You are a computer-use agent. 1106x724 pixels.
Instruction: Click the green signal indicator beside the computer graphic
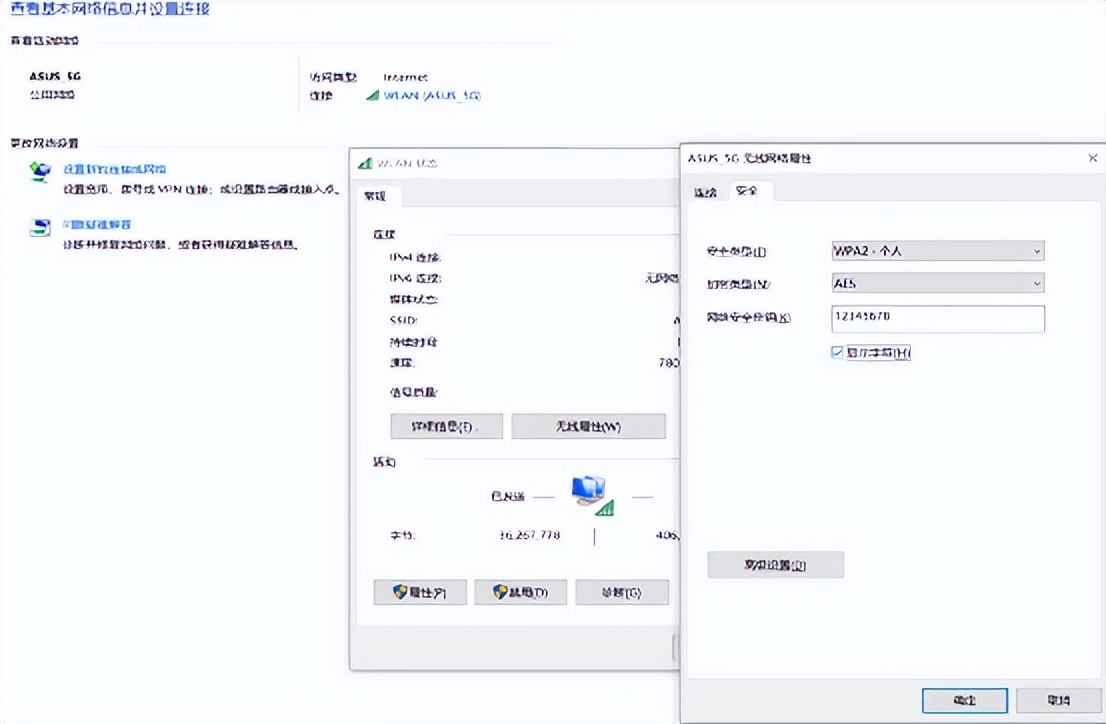point(605,506)
